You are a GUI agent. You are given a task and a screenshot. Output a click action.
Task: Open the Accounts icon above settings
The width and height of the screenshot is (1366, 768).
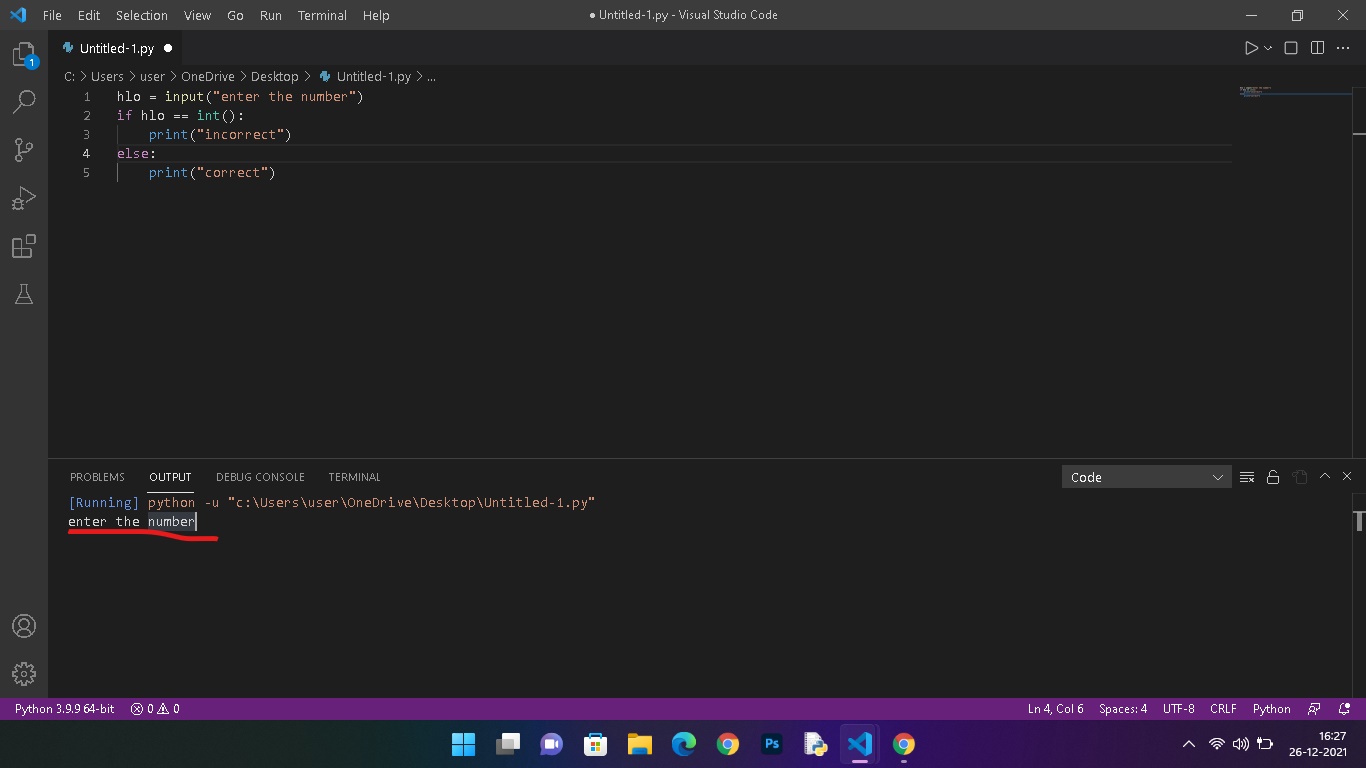(24, 625)
